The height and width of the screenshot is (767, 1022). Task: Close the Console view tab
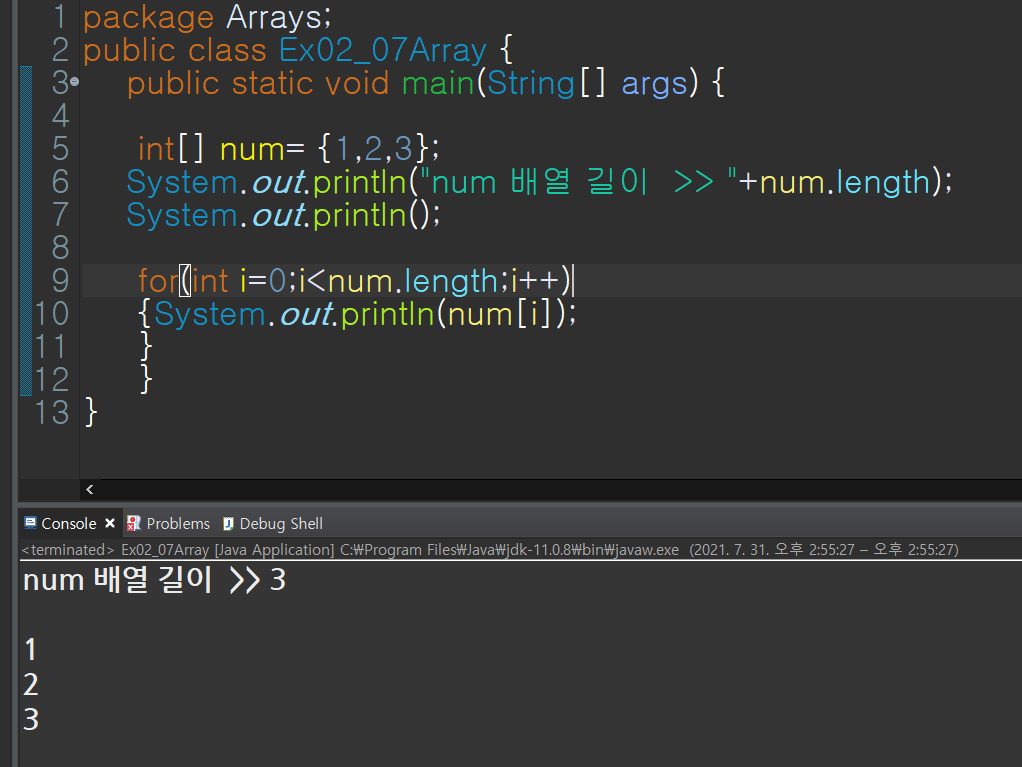tap(110, 523)
